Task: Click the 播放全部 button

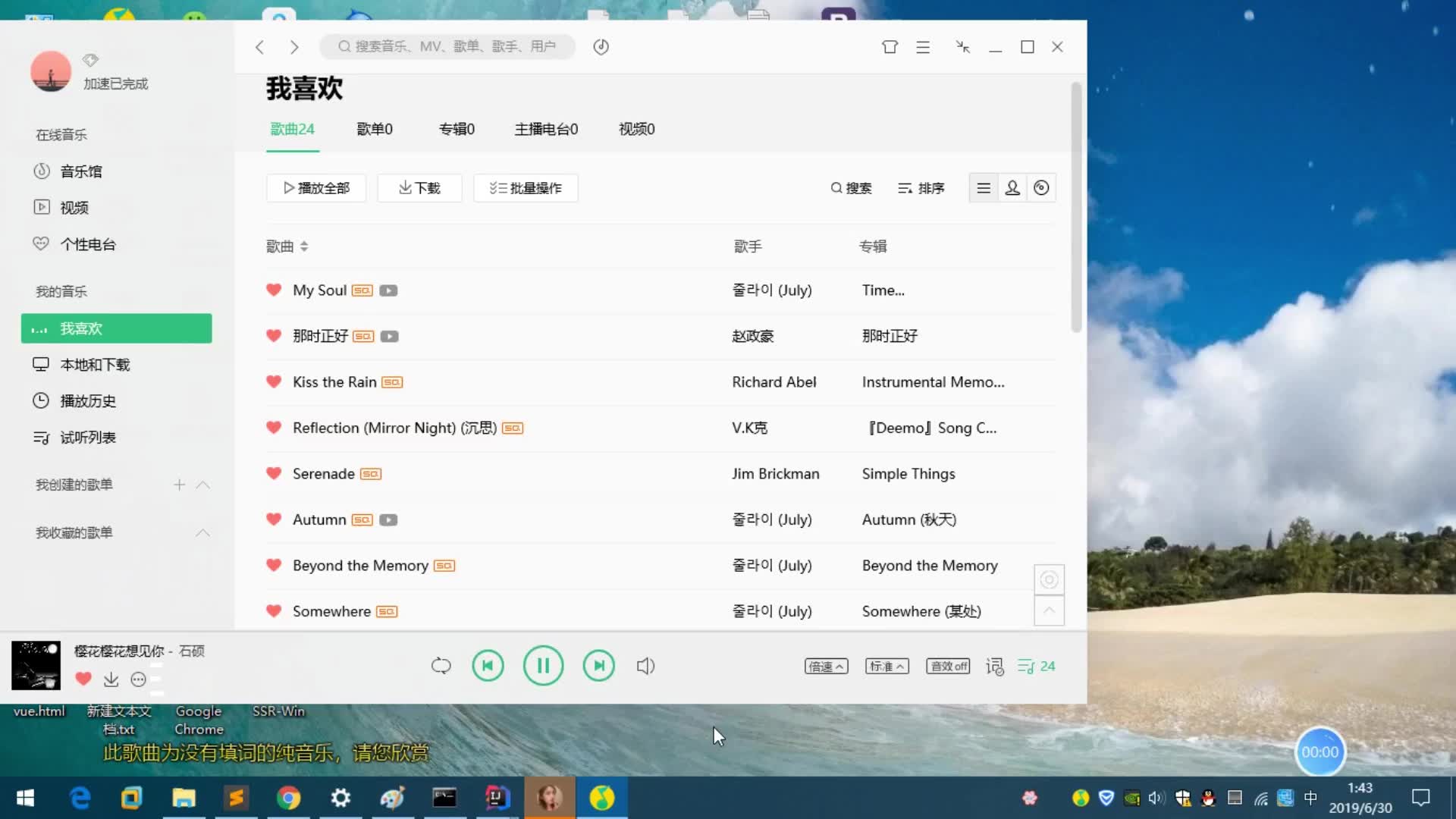Action: [x=315, y=188]
